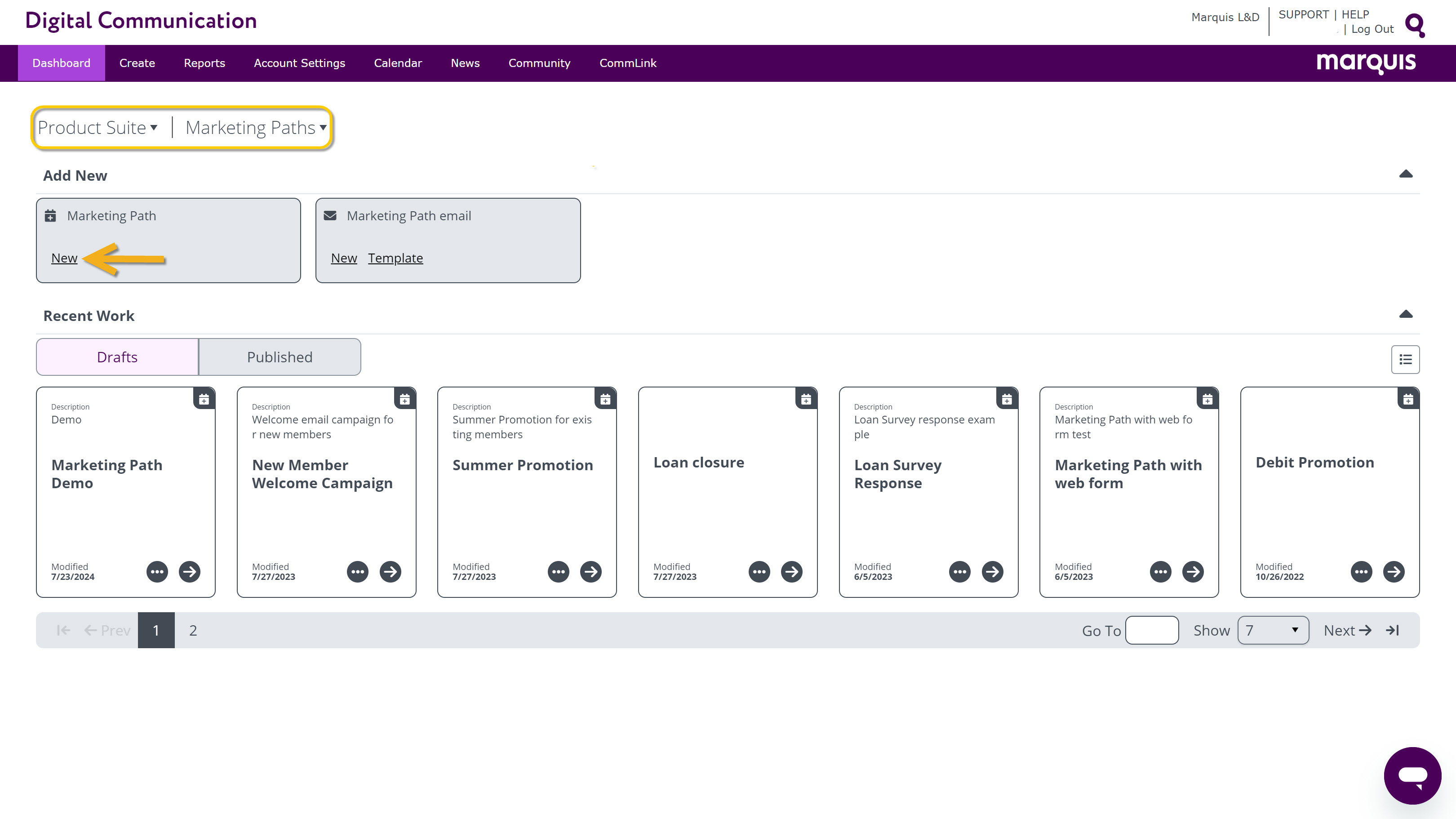The image size is (1456, 819).
Task: Open Marketing Path Demo with arrow icon
Action: coord(189,571)
